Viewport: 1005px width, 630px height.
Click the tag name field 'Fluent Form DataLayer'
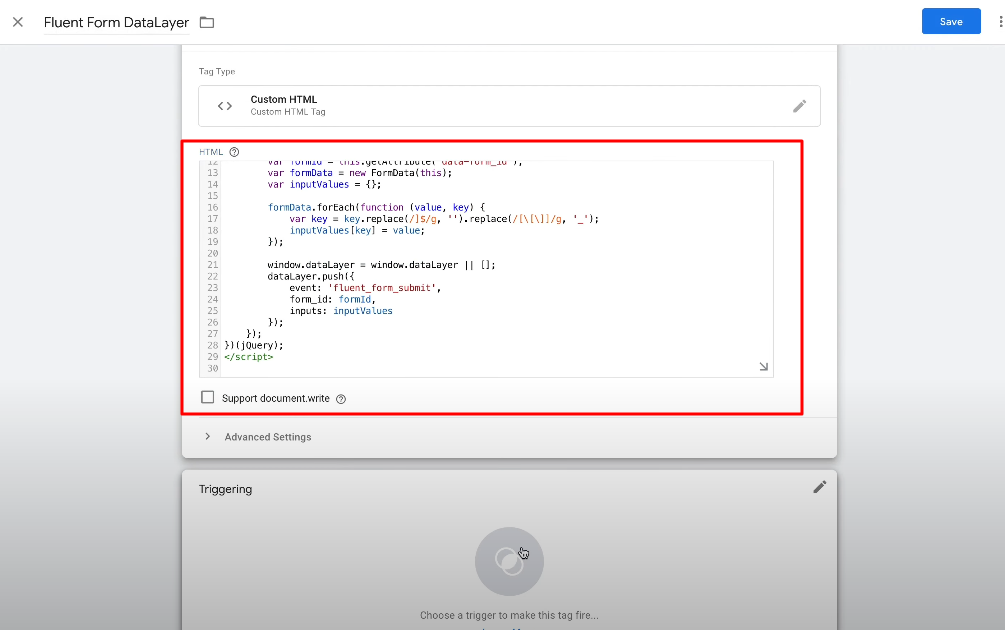click(x=116, y=22)
